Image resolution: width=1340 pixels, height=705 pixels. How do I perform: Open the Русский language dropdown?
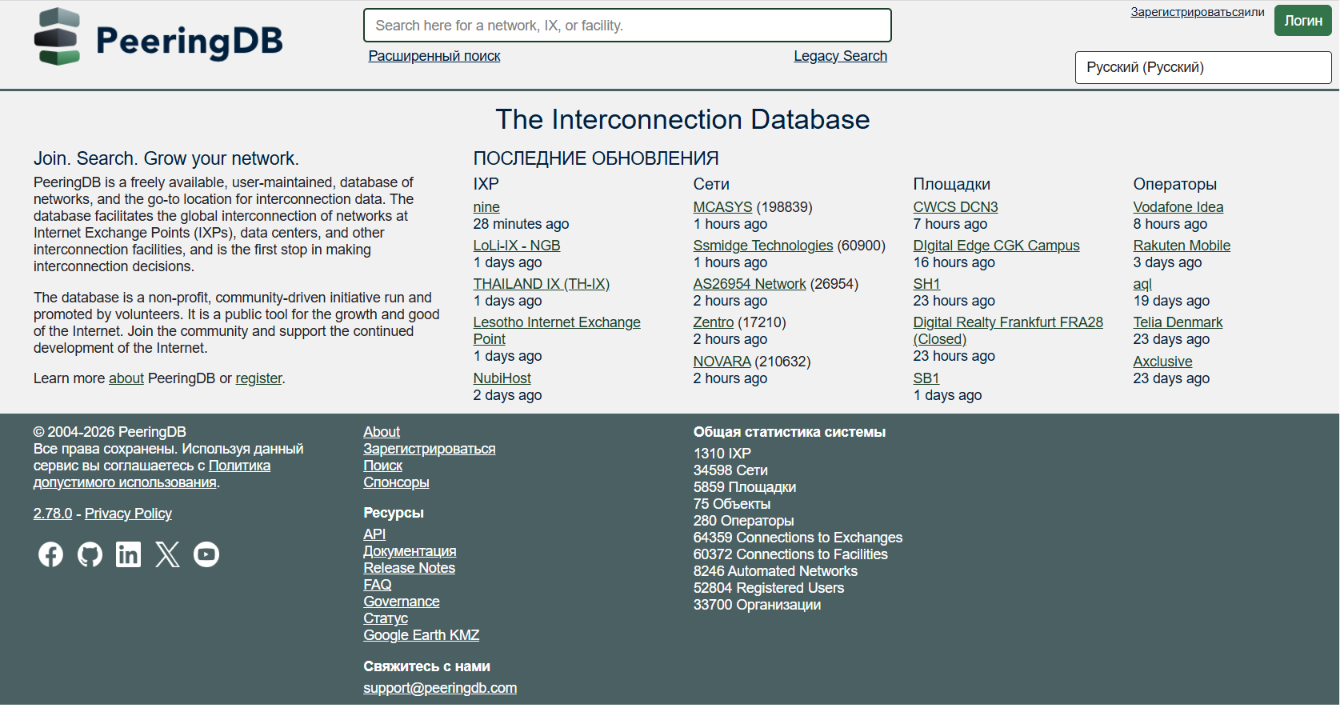1203,67
